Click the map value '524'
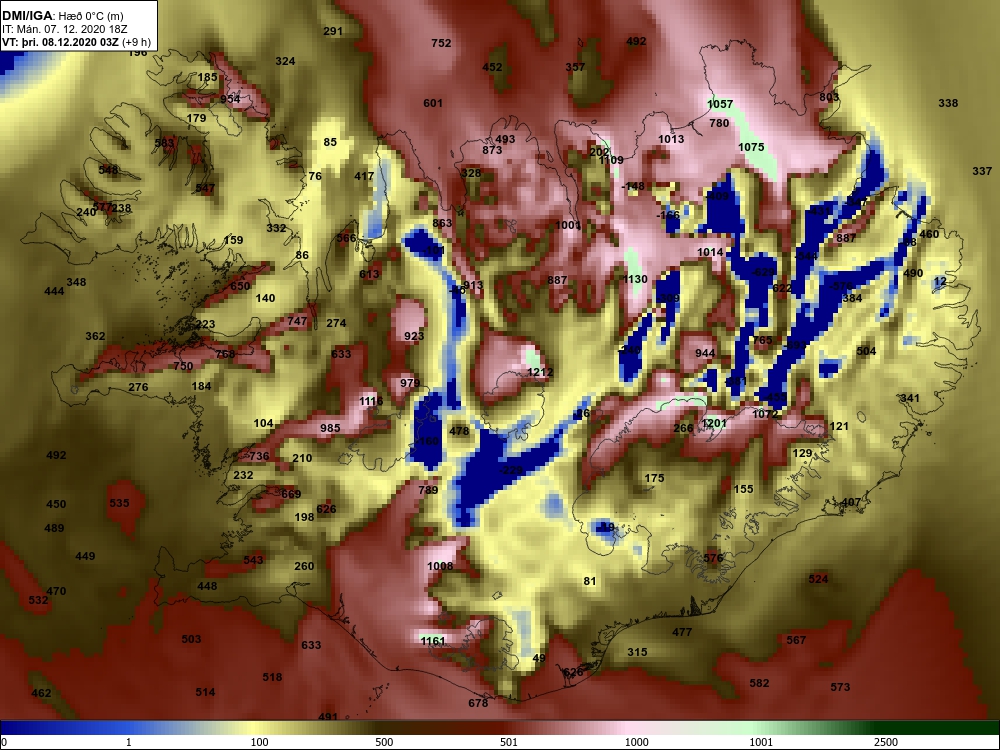This screenshot has height=750, width=1000. coord(818,578)
